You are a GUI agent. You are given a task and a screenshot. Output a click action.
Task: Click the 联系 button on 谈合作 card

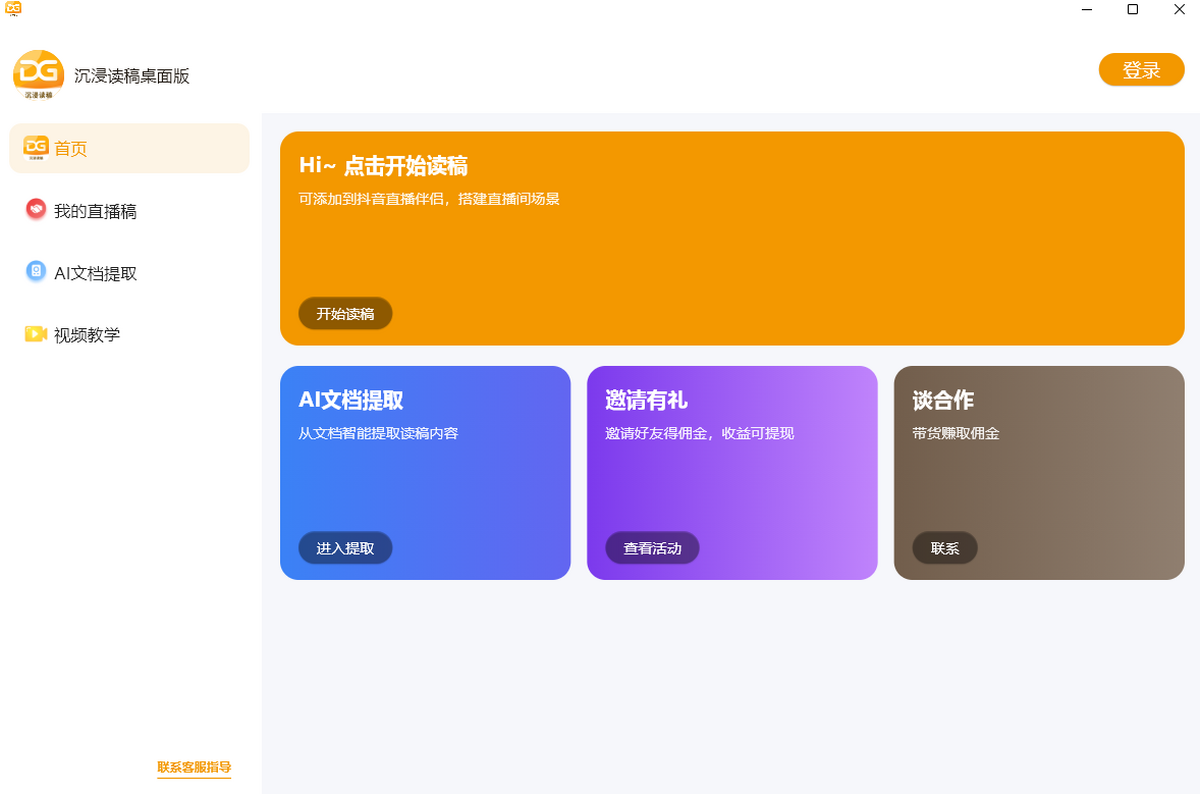click(945, 548)
